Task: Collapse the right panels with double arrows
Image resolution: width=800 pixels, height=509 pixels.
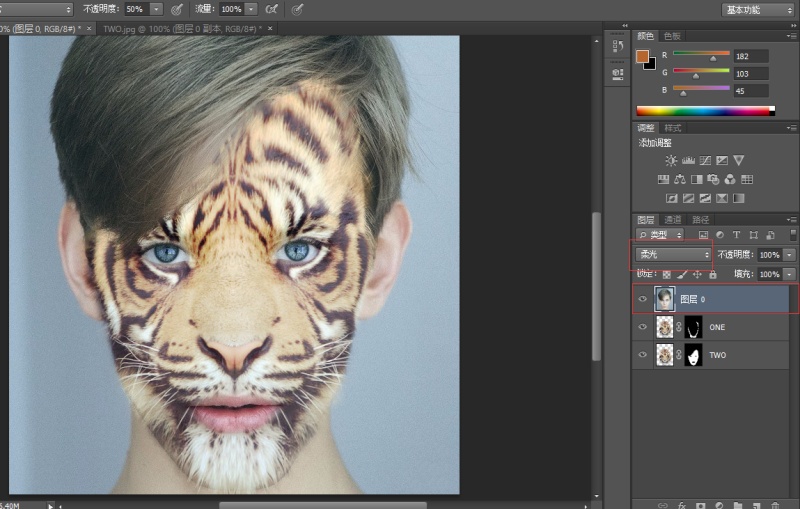Action: point(792,26)
